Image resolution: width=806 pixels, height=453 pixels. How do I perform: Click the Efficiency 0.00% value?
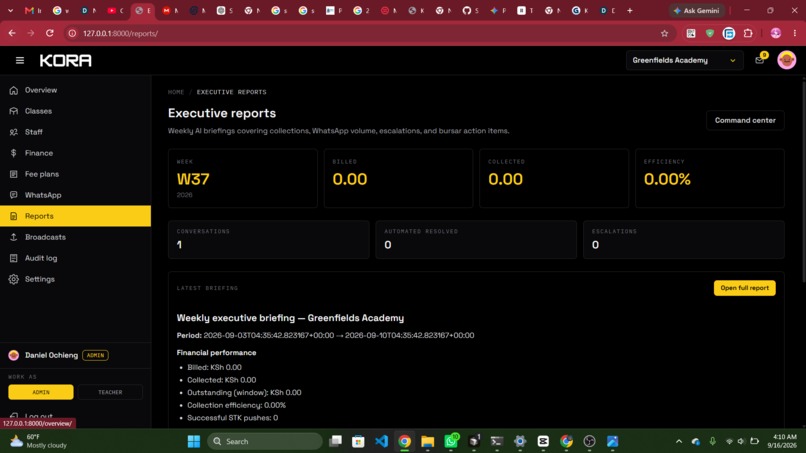point(667,179)
